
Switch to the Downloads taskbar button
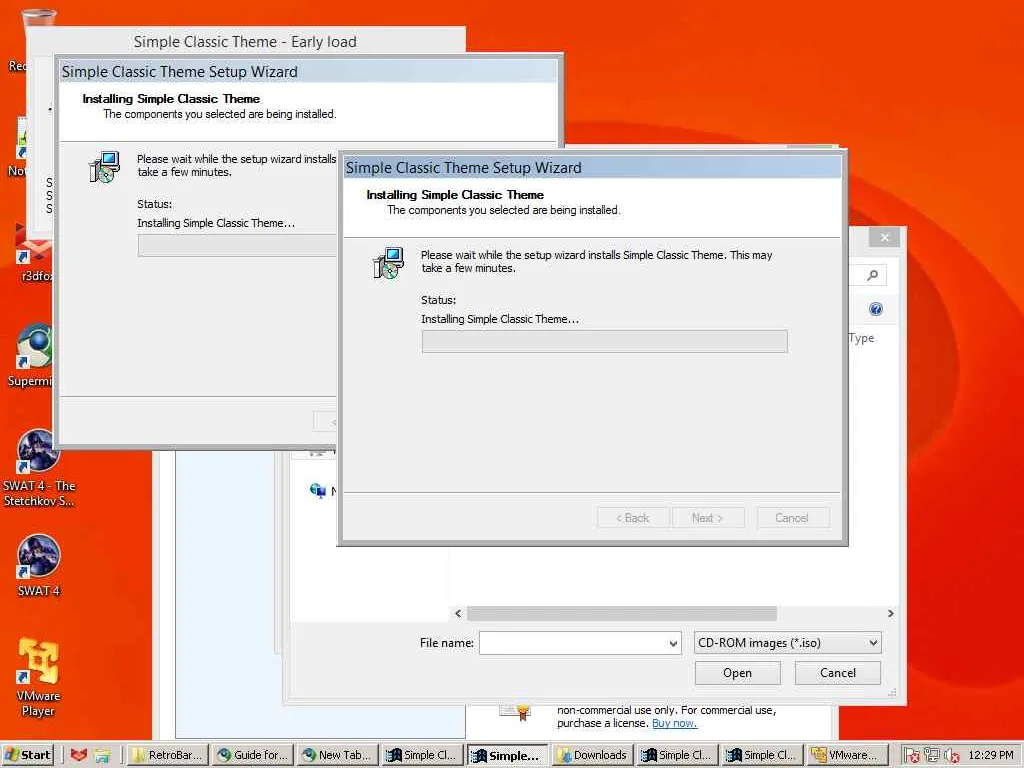592,755
